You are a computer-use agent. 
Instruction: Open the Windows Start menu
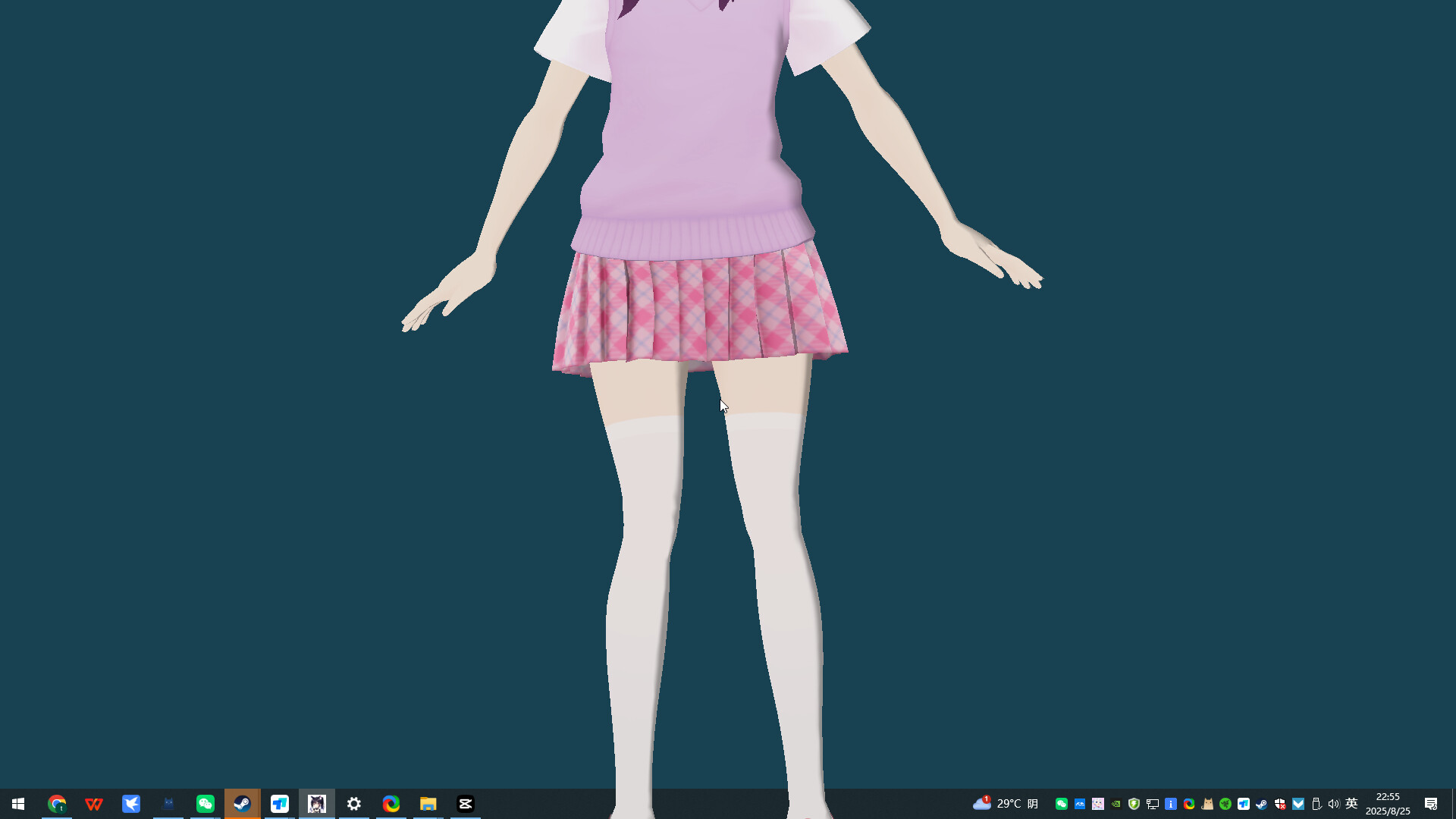(x=18, y=804)
